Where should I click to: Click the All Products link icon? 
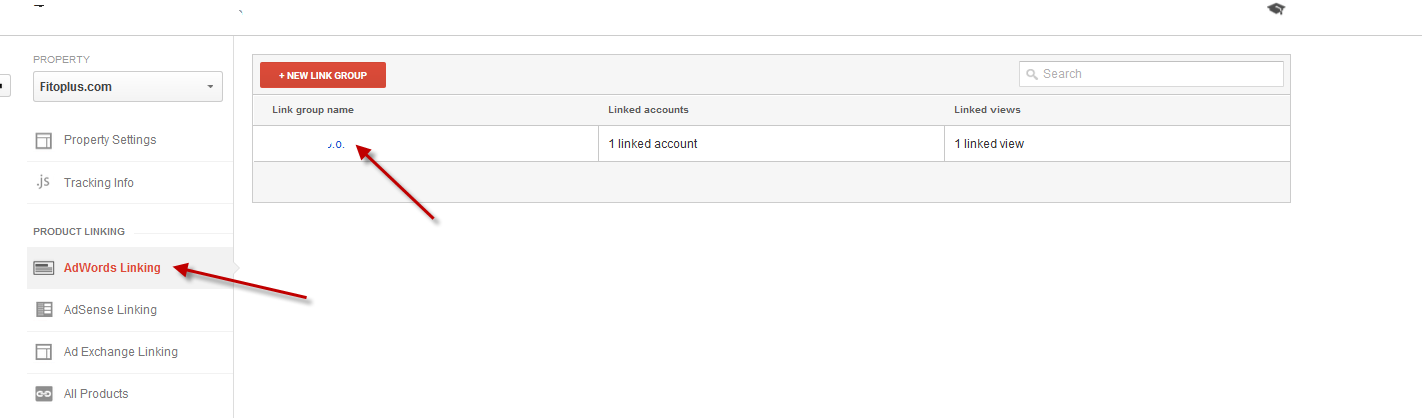(x=43, y=394)
